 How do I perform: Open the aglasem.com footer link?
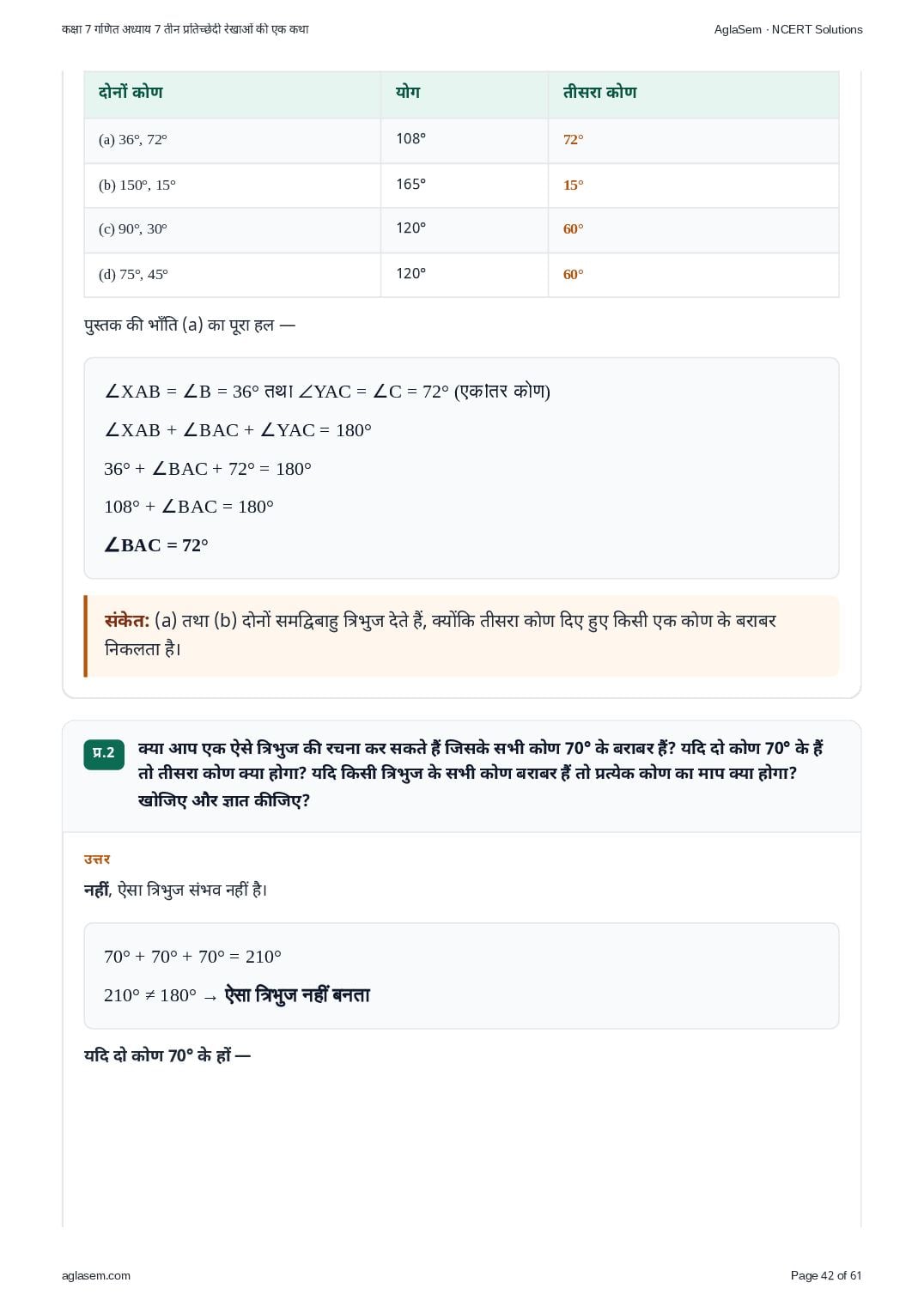point(96,1275)
